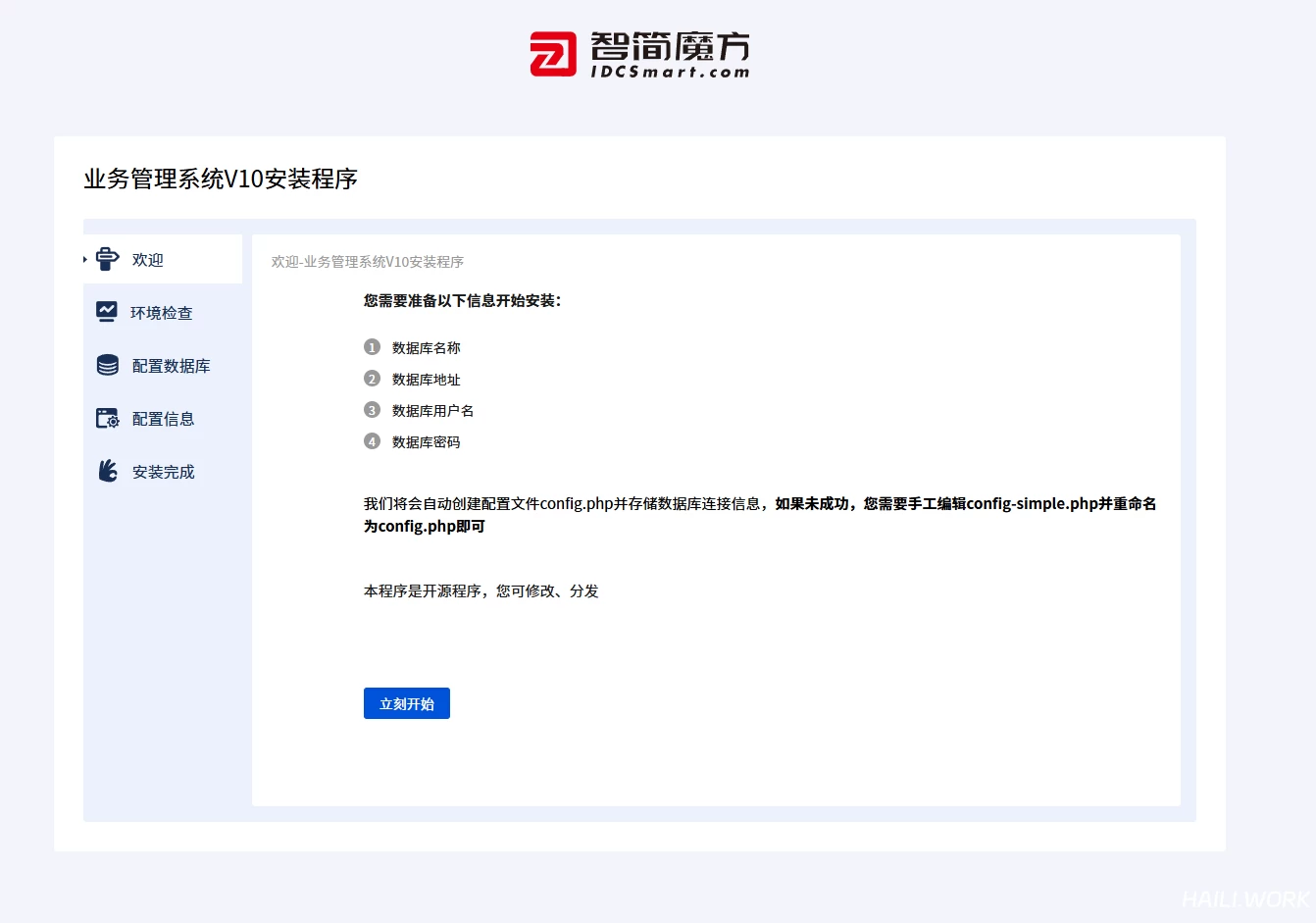
Task: Click the signpost icon beside 欢迎
Action: tap(108, 259)
